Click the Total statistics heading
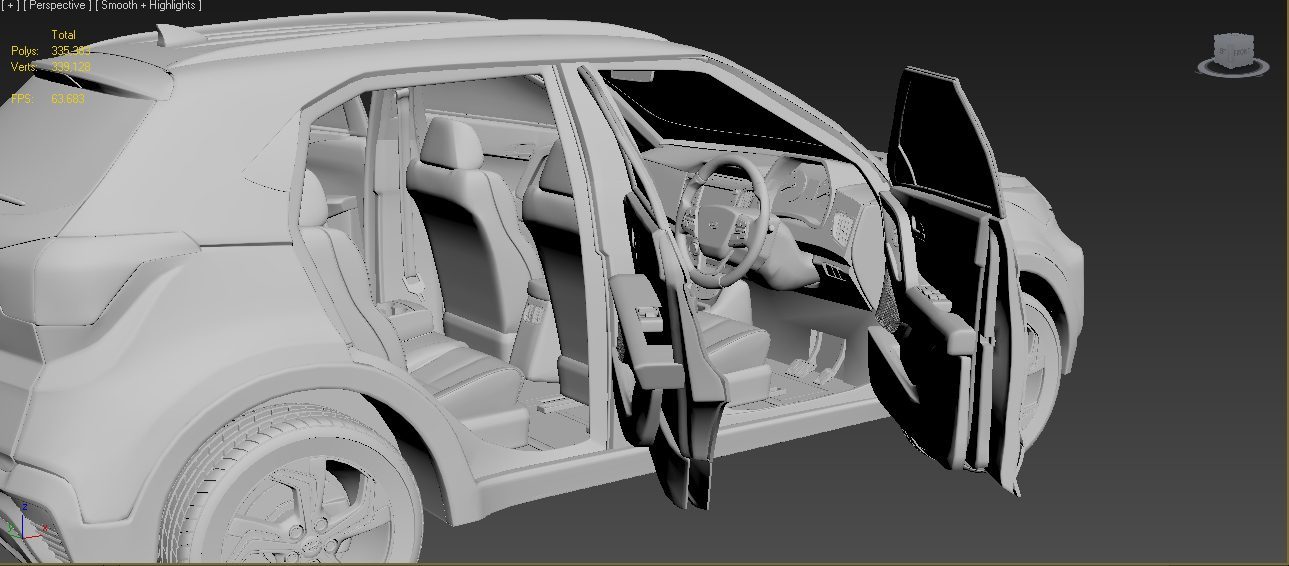 tap(63, 35)
